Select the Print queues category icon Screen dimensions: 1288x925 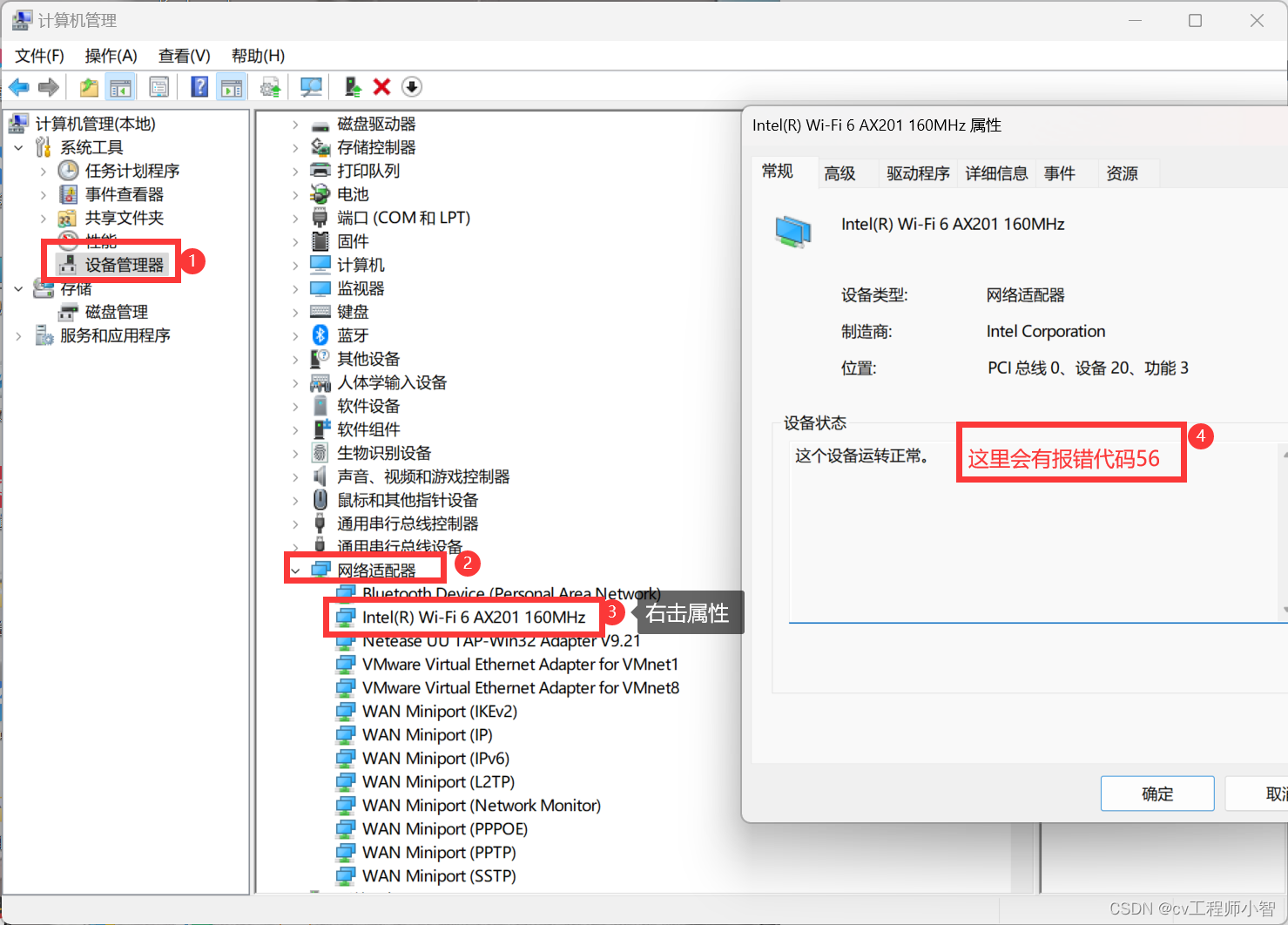320,171
